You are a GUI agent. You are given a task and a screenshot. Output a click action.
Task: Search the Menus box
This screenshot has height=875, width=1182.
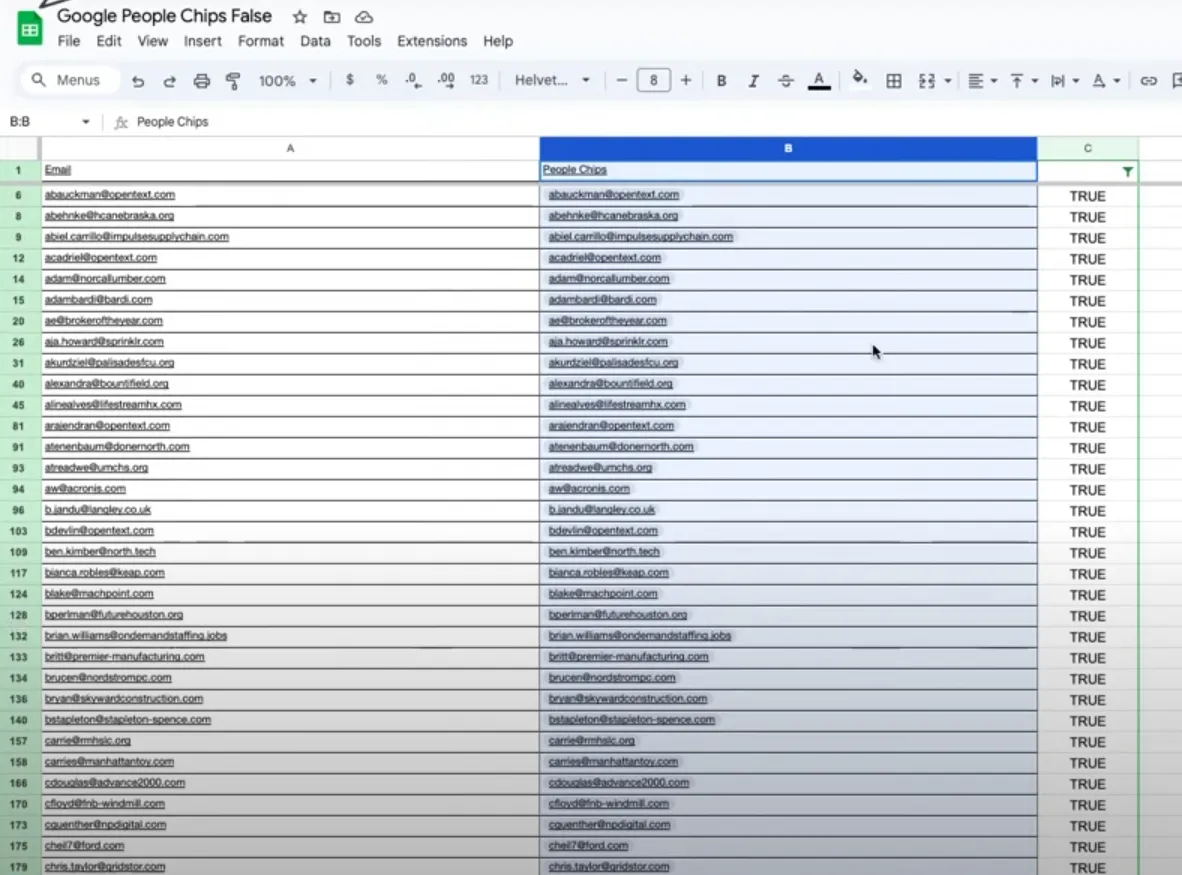[72, 80]
